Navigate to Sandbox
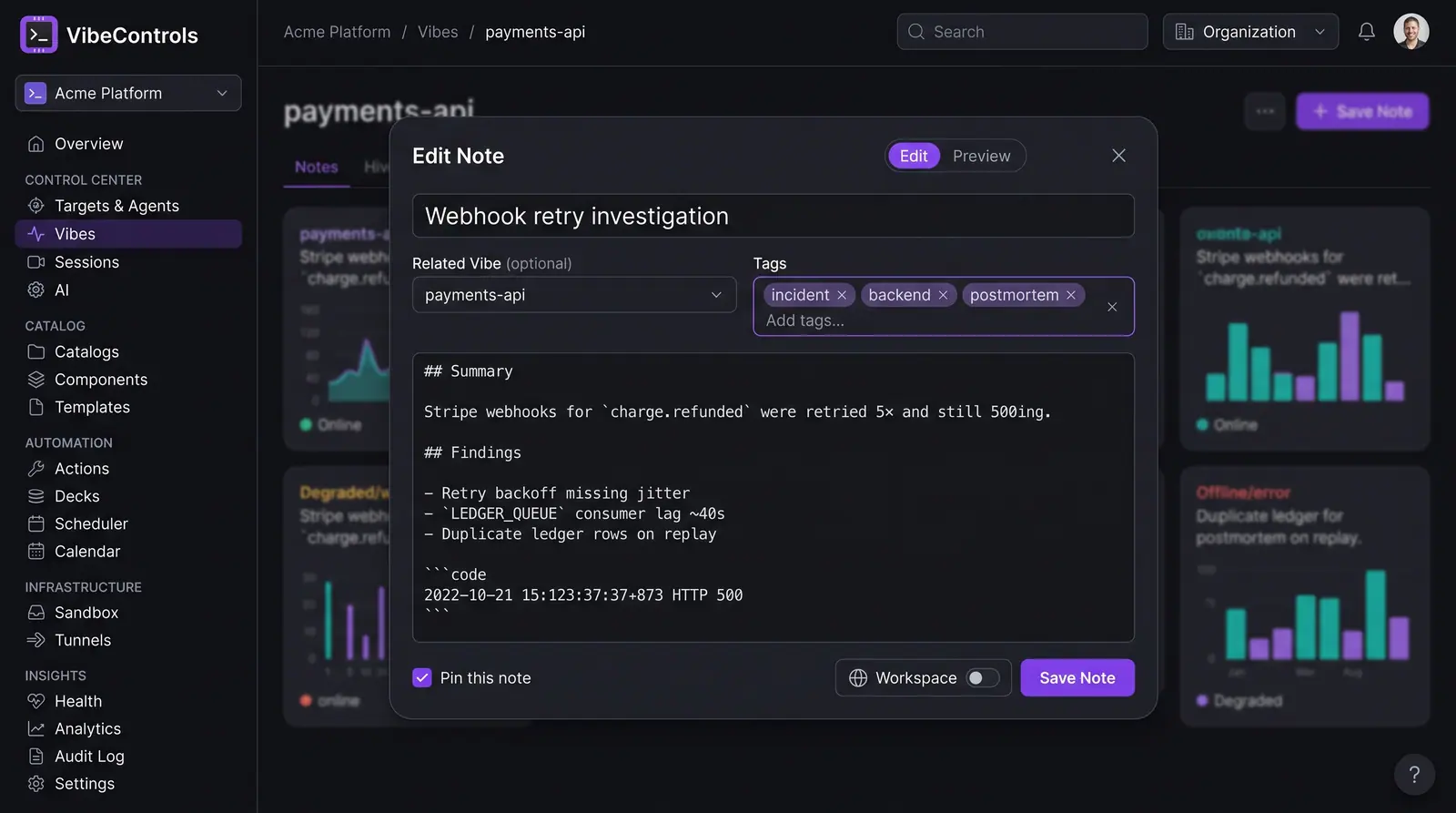Image resolution: width=1456 pixels, height=813 pixels. pyautogui.click(x=128, y=613)
